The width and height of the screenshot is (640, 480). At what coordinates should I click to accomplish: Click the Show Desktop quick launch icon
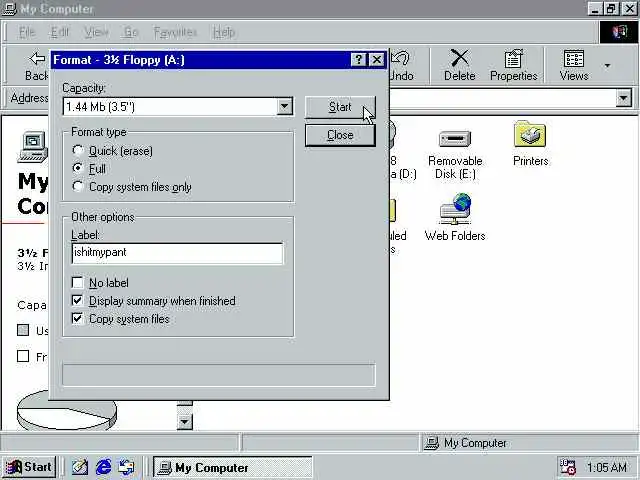click(80, 467)
